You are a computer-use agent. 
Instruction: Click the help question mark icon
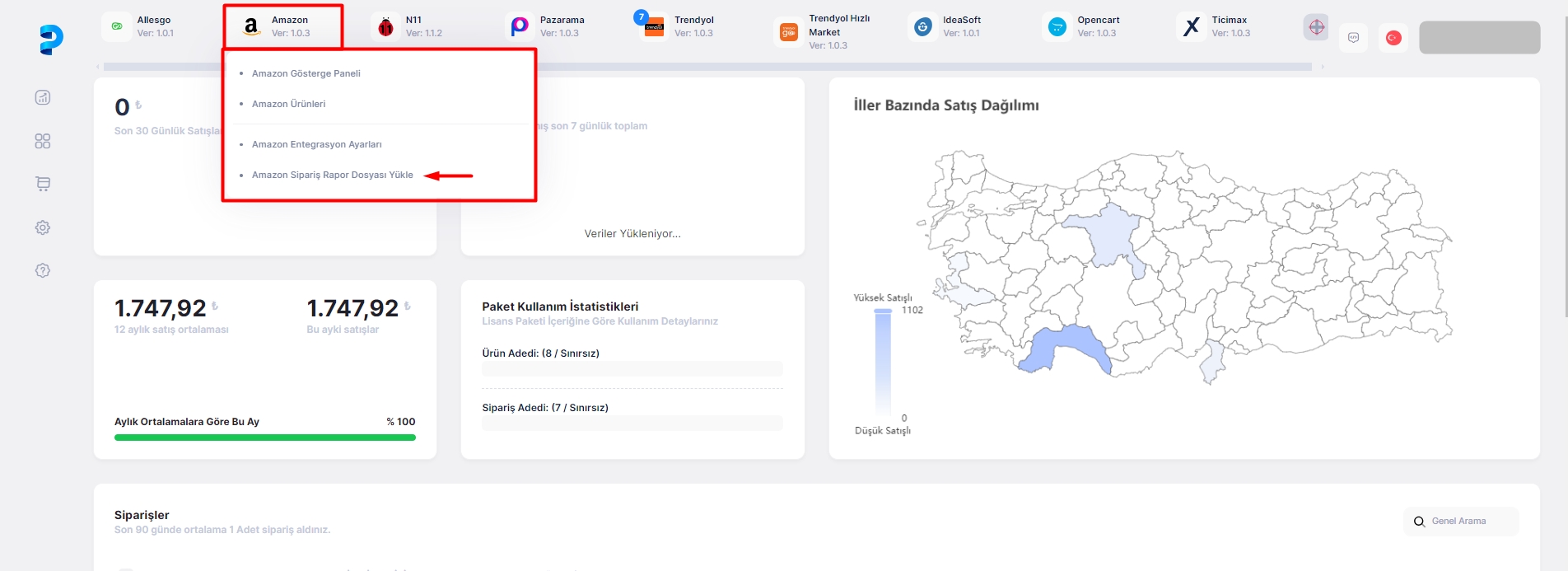coord(43,270)
